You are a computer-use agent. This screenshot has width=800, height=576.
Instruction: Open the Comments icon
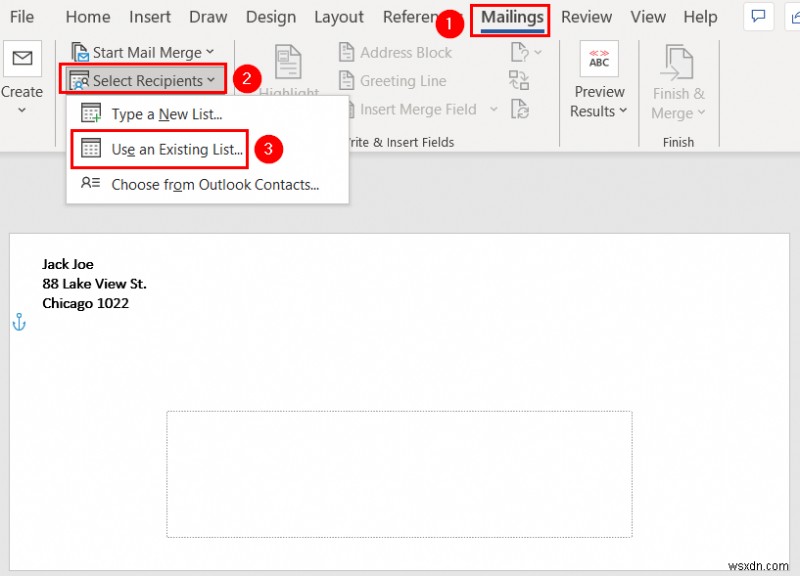click(x=758, y=16)
